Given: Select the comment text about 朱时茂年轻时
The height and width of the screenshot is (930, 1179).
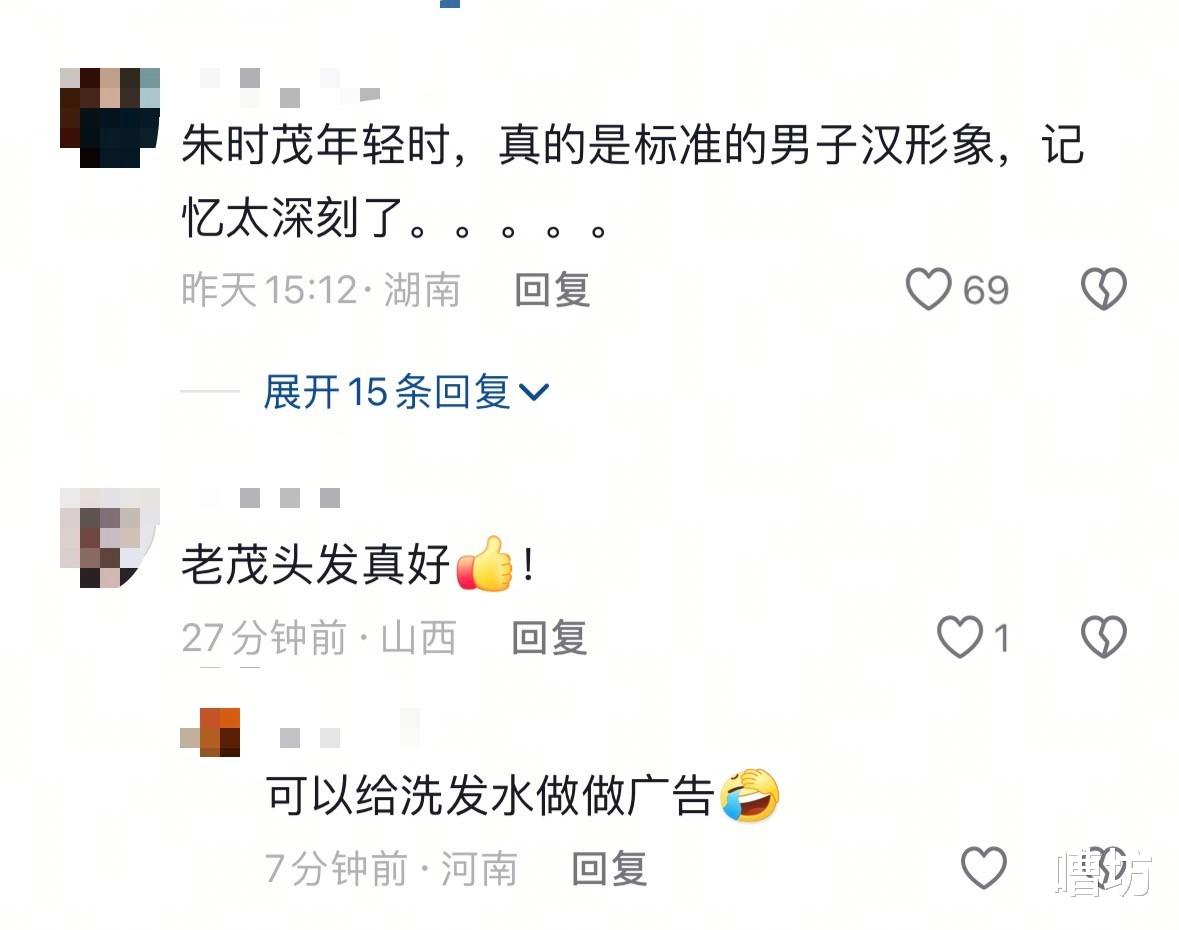Looking at the screenshot, I should point(632,180).
